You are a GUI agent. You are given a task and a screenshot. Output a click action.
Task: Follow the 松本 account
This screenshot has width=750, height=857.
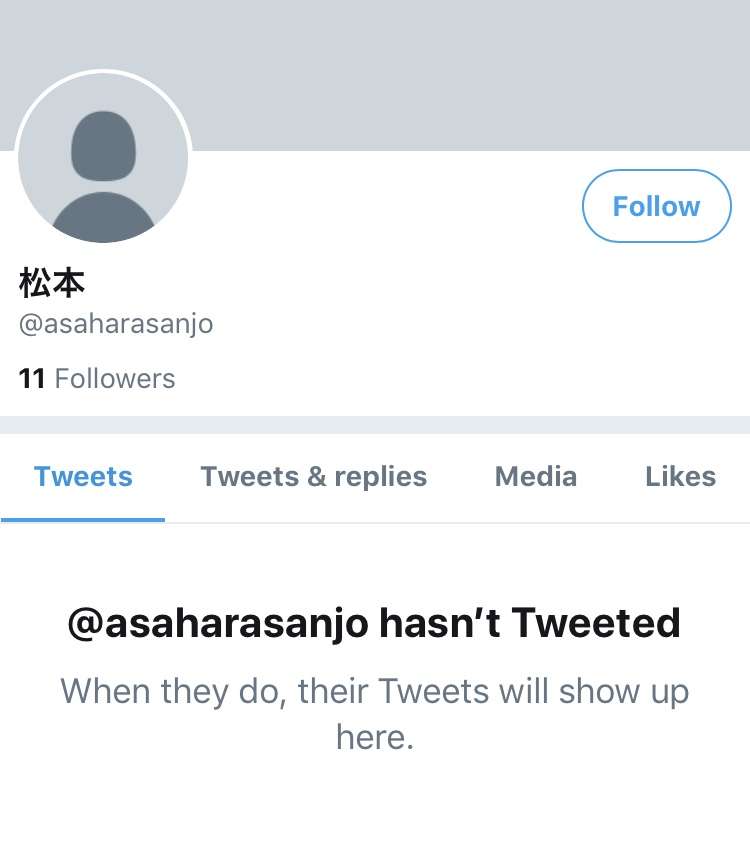[x=657, y=206]
